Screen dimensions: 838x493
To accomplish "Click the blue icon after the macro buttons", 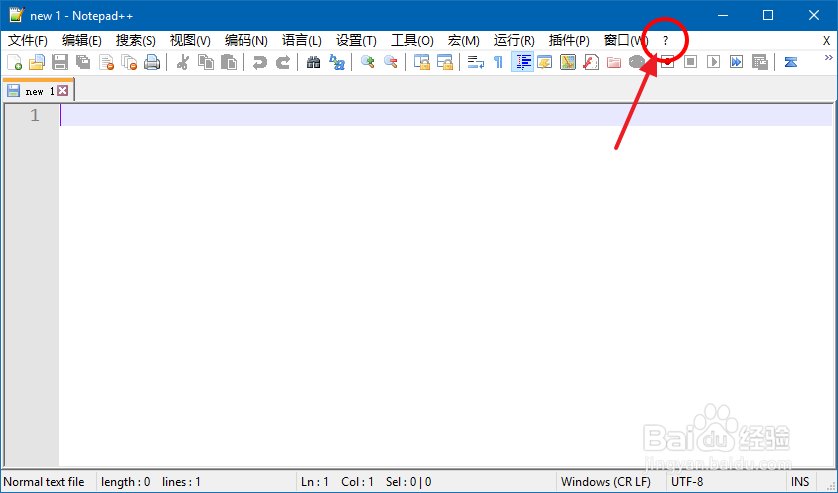I will 790,63.
